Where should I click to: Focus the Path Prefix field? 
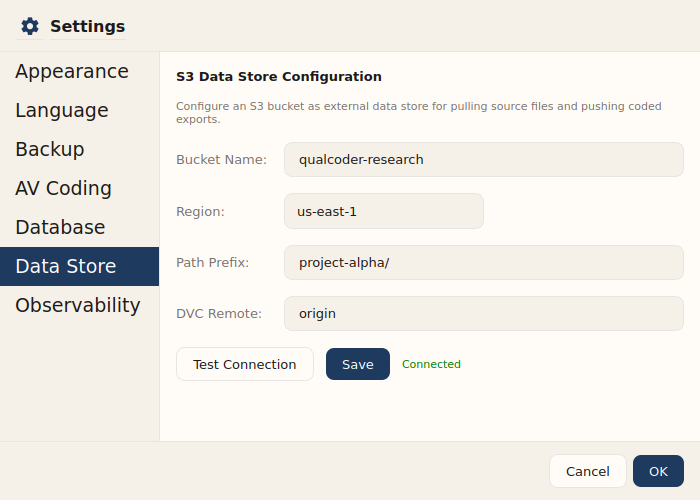[483, 262]
